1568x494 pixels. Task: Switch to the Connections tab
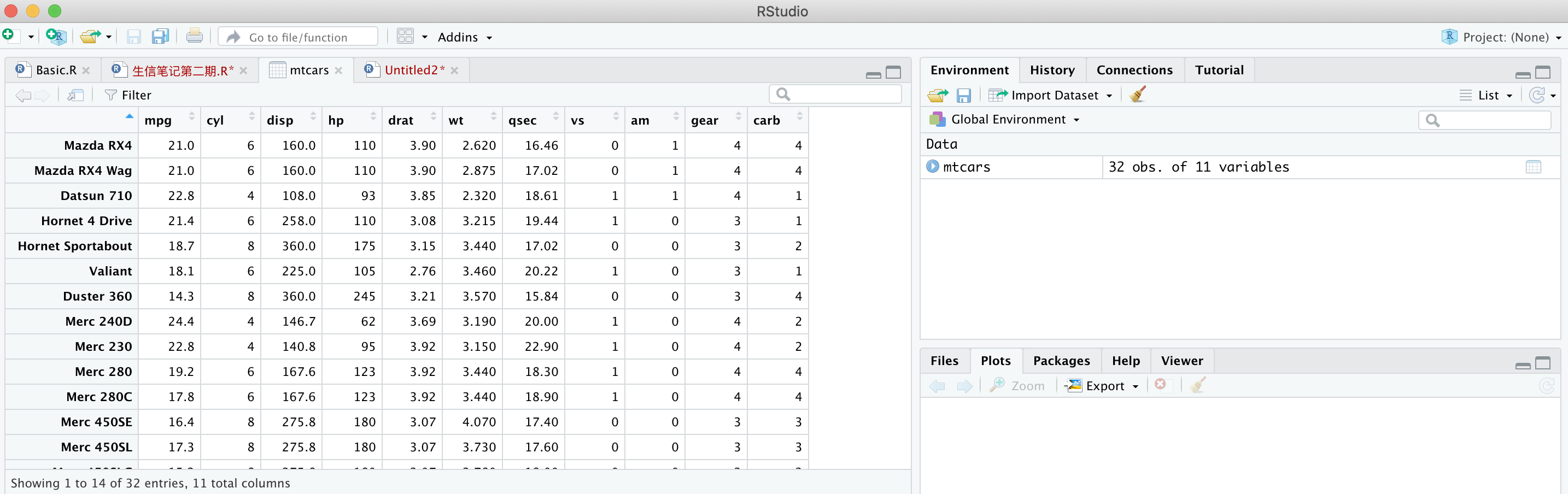1134,70
